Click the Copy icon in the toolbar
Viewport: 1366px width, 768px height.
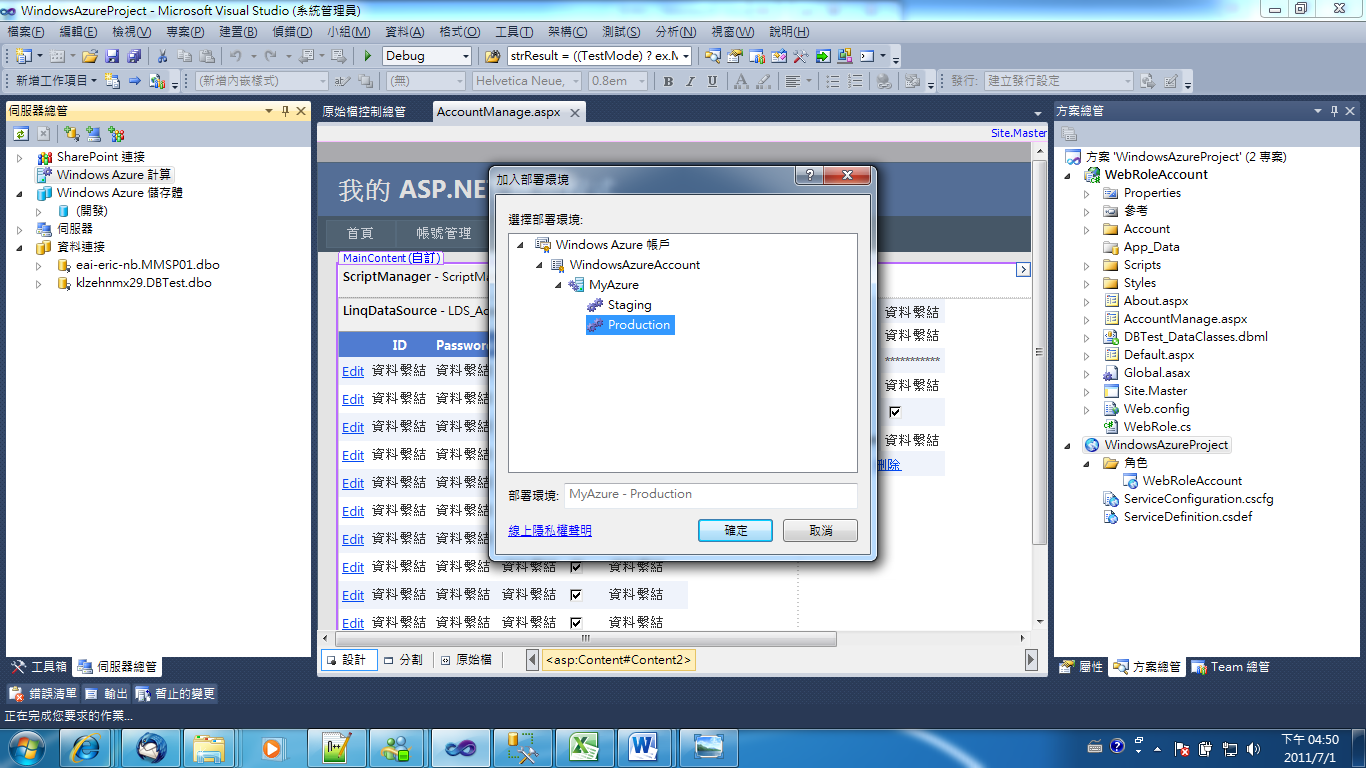(184, 56)
